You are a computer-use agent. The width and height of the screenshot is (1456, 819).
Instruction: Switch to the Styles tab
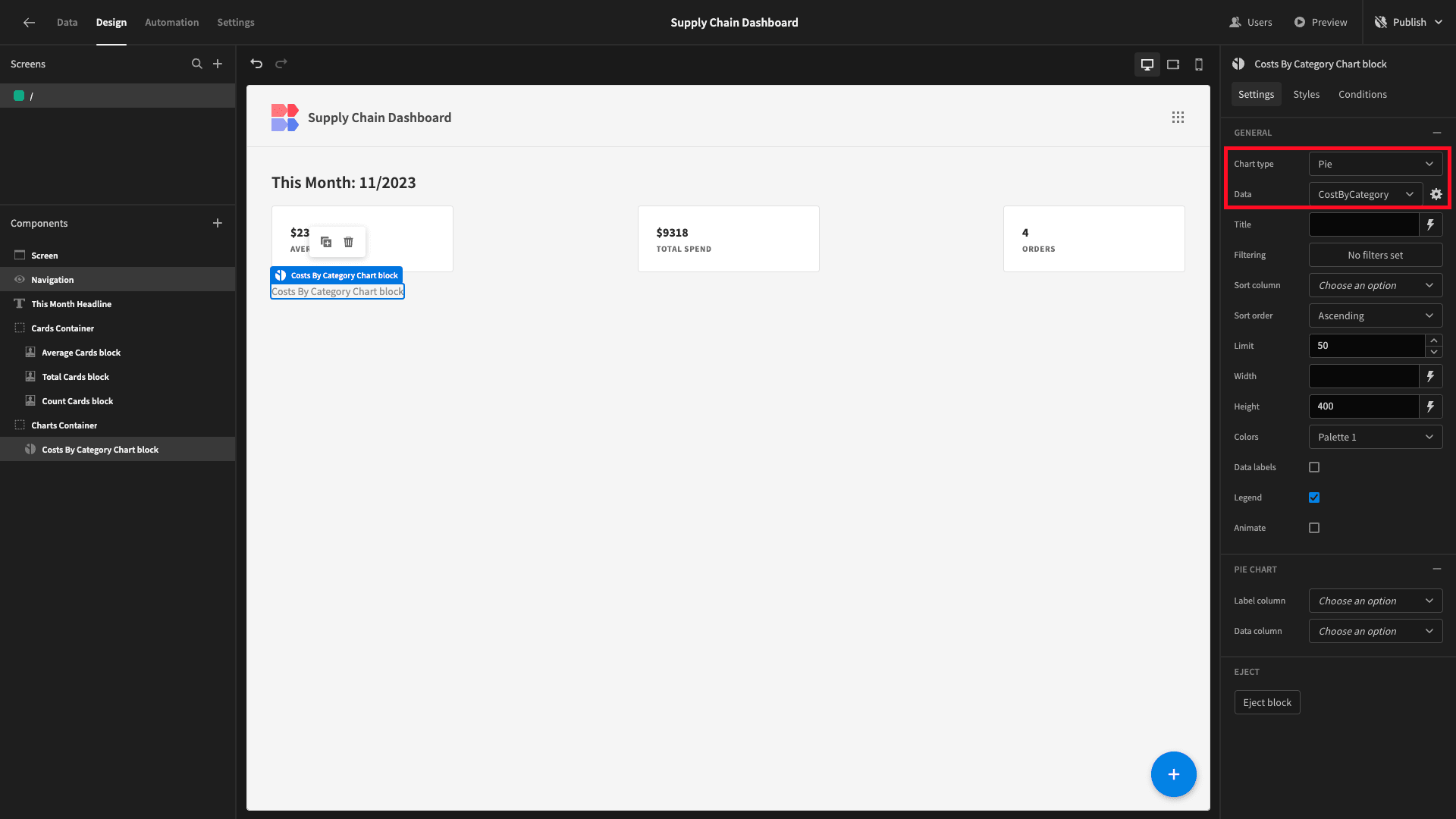click(1307, 94)
